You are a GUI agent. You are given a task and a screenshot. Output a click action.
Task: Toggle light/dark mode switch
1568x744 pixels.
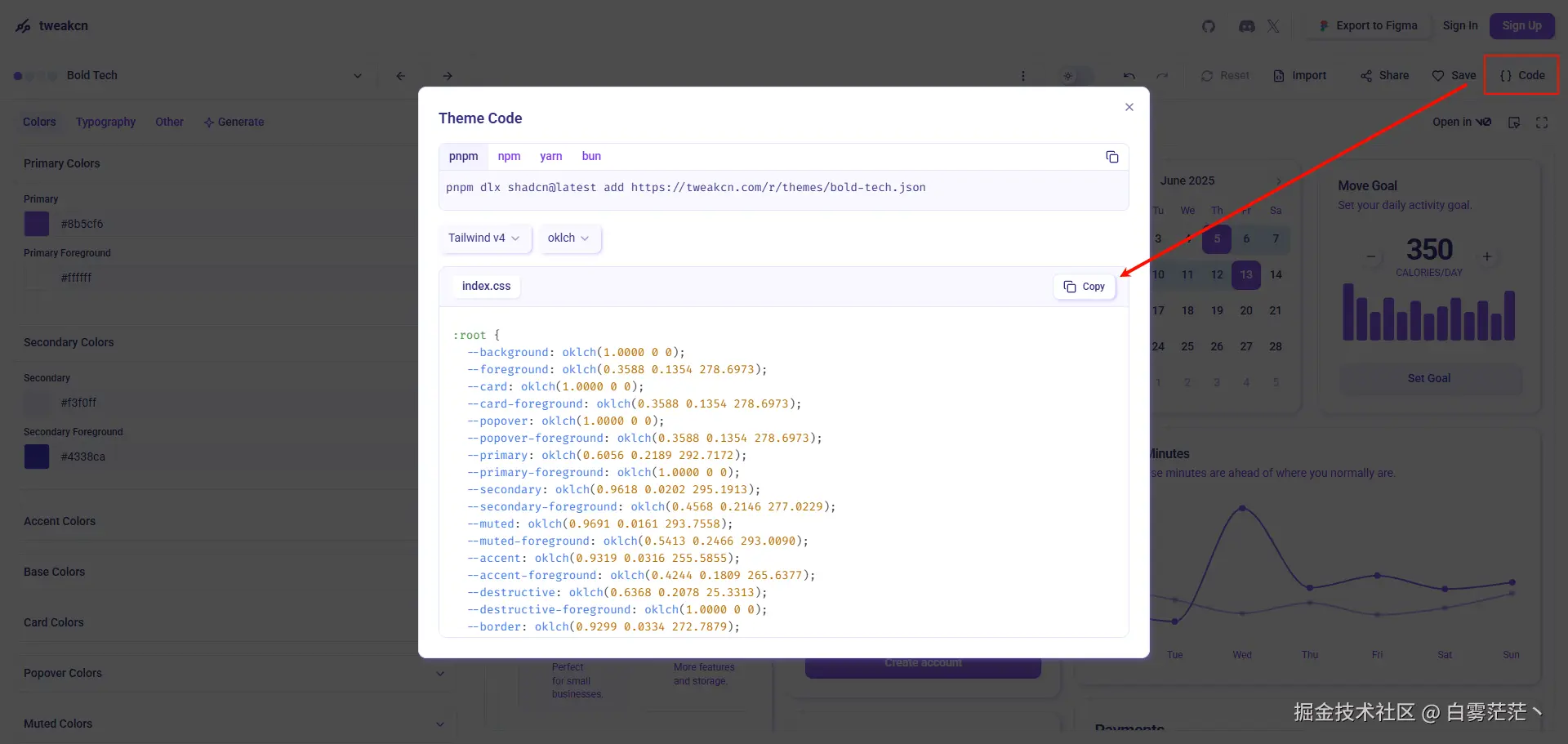coord(1075,76)
